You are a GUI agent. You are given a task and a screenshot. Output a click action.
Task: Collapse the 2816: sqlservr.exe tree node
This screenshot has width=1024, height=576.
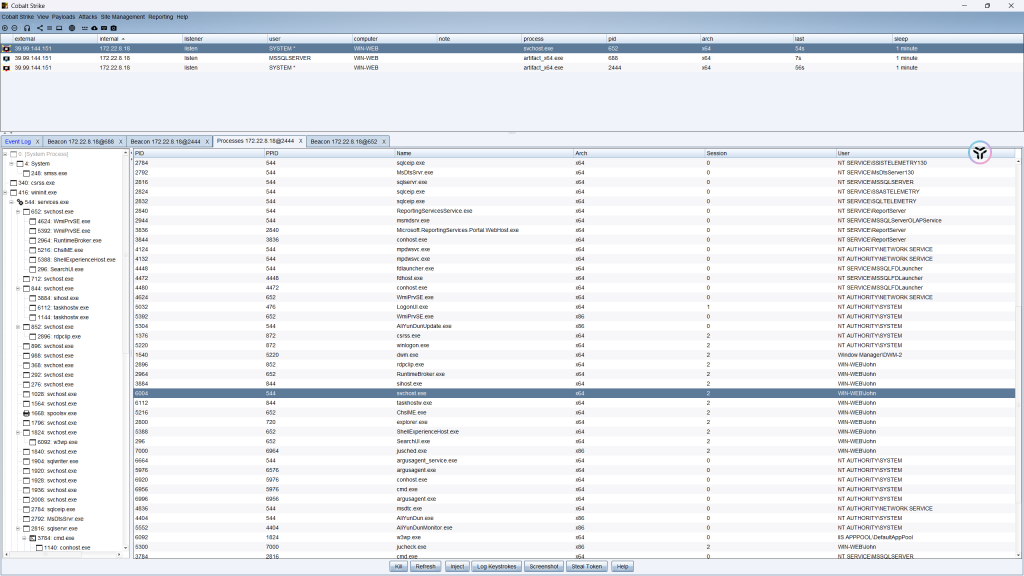18,528
